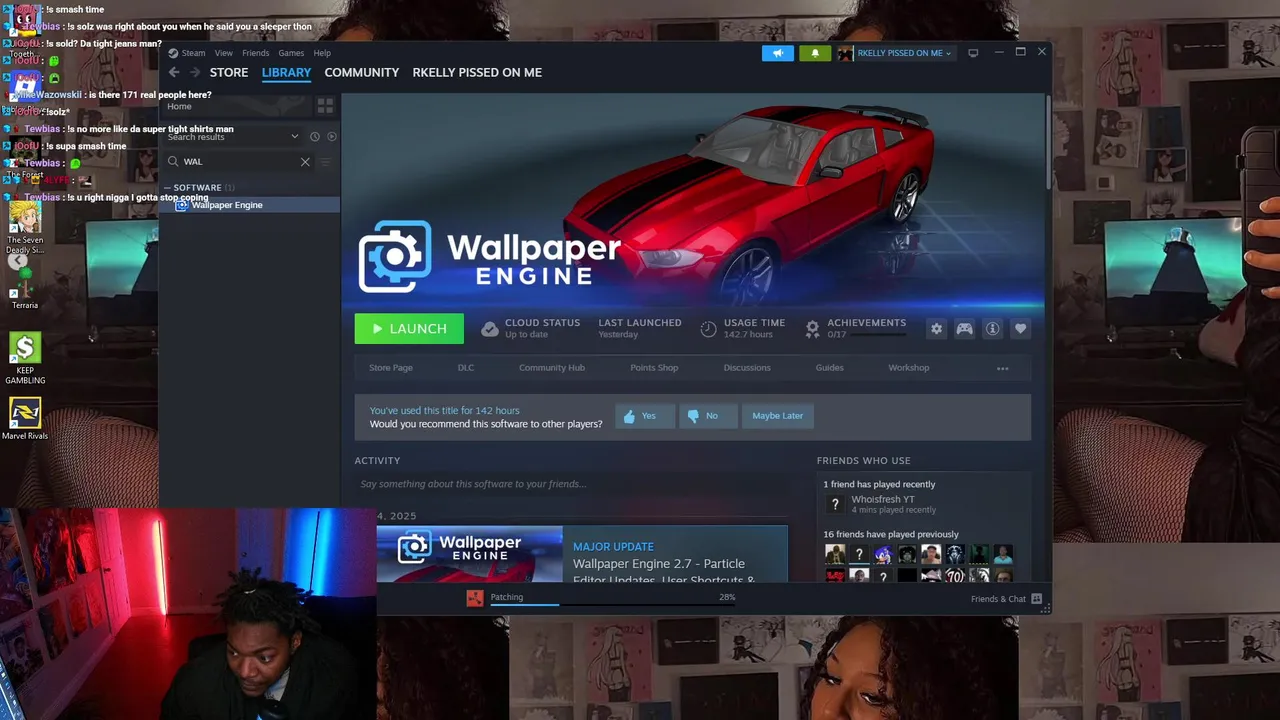Open the View menu
Viewport: 1280px width, 720px height.
[223, 53]
